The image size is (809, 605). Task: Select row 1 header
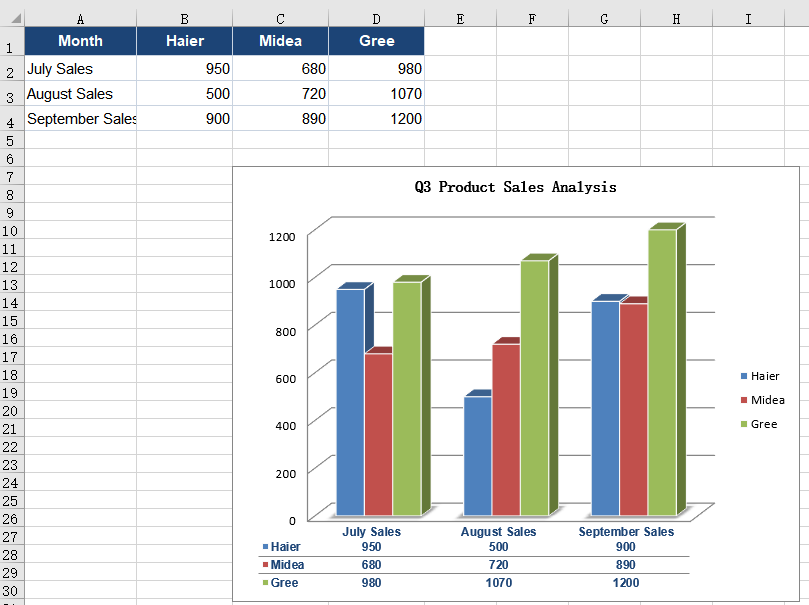tap(11, 41)
